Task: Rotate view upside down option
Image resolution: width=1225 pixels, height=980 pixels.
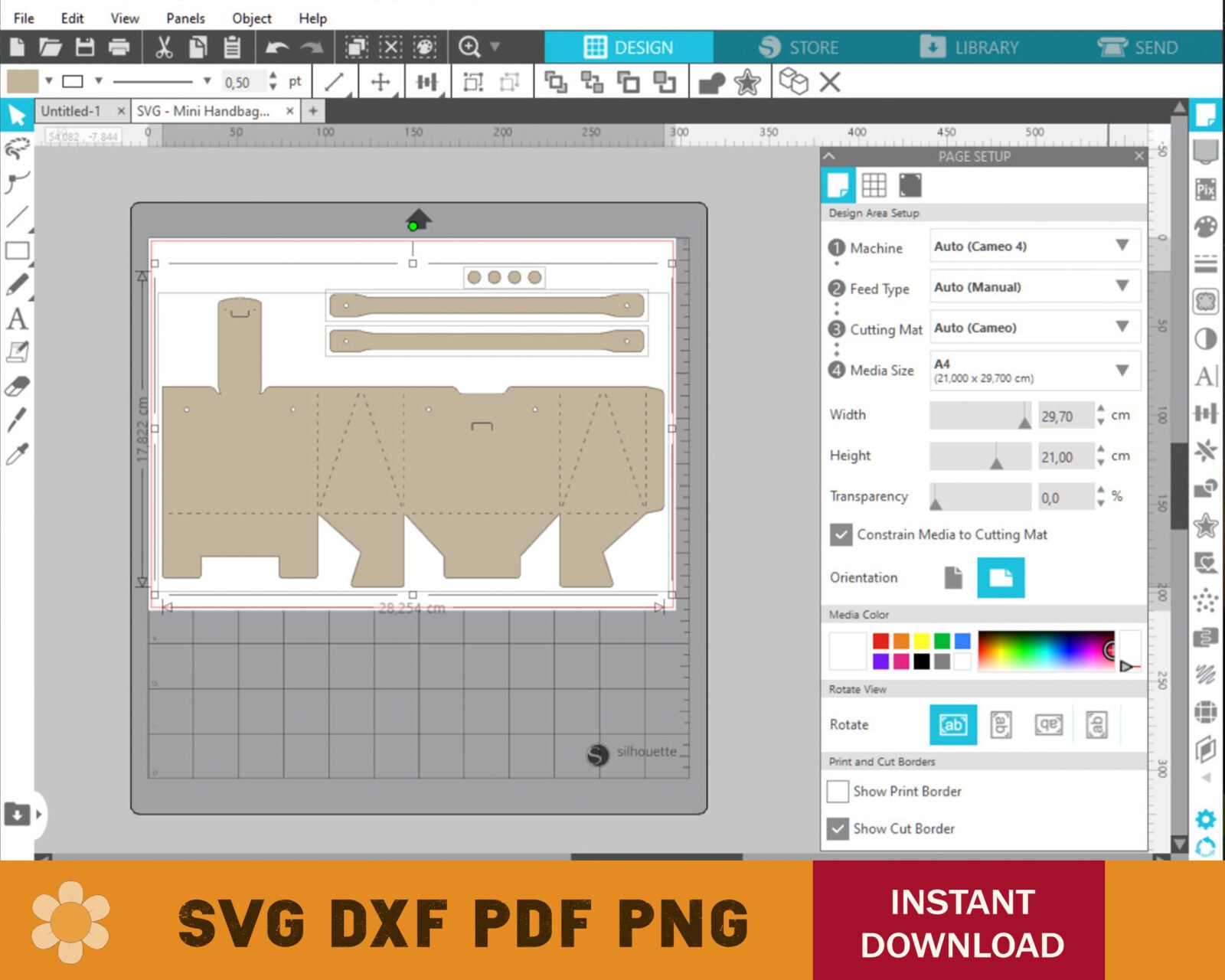Action: click(1048, 724)
